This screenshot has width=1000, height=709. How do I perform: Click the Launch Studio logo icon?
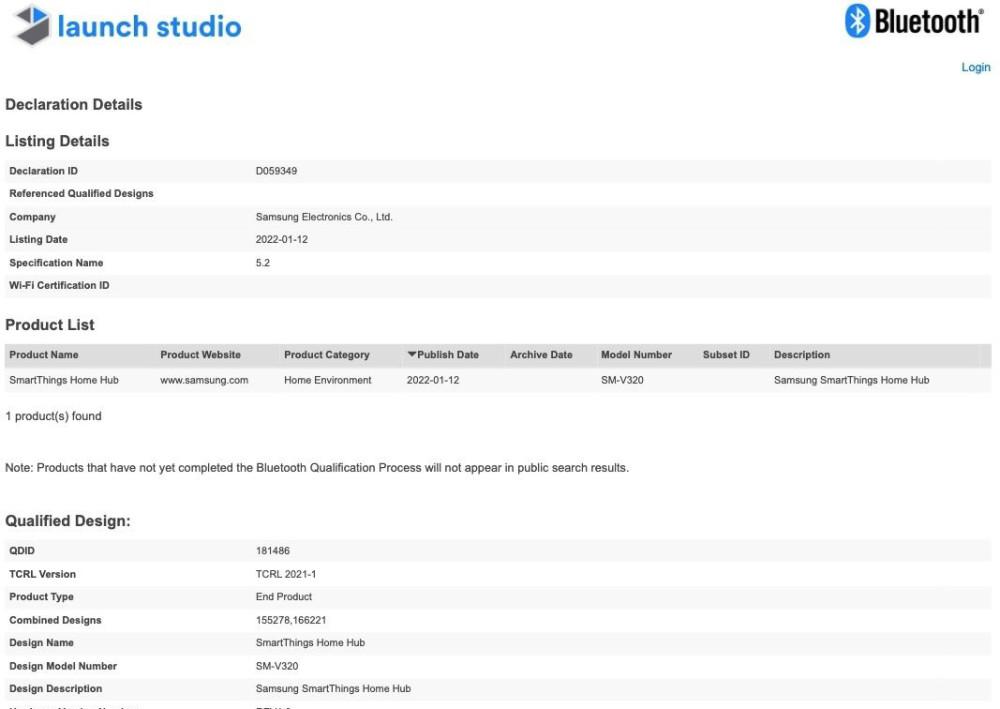click(32, 26)
